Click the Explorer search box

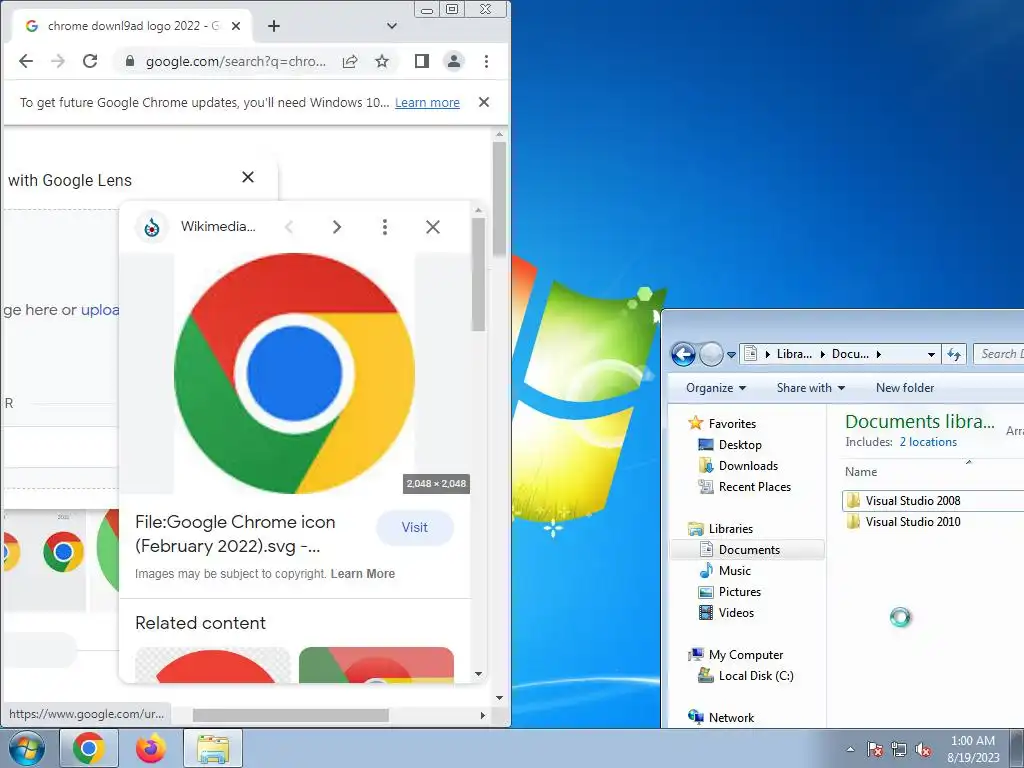coord(999,354)
